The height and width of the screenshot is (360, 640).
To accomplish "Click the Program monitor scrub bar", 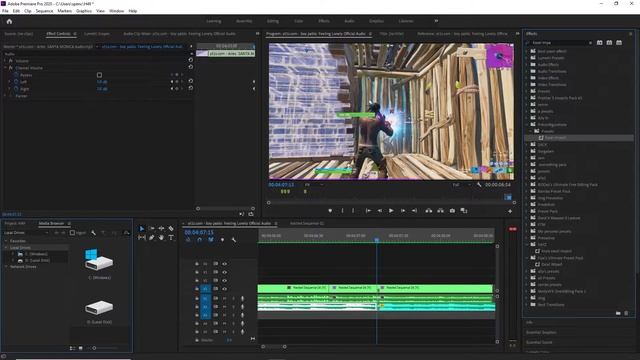I will coord(391,202).
